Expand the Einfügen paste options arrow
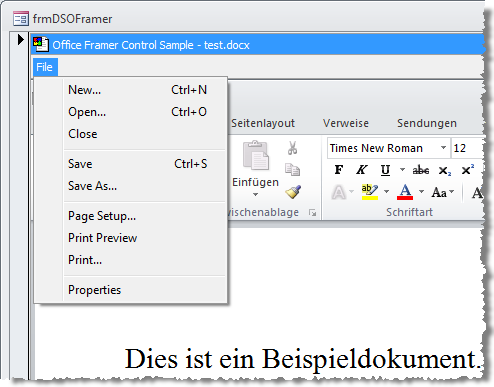The height and width of the screenshot is (387, 494). click(x=255, y=194)
